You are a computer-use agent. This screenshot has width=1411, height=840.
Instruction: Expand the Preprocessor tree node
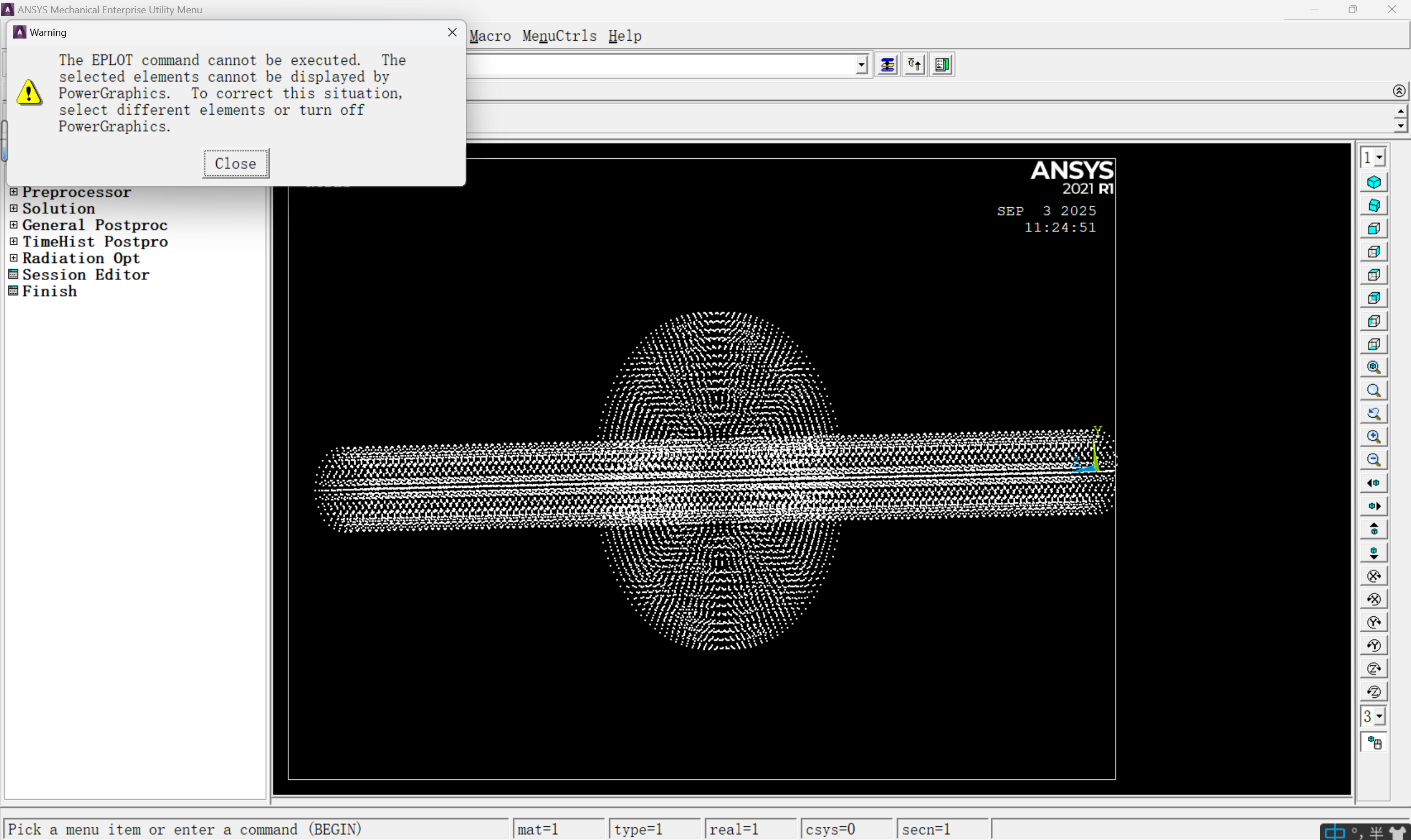(14, 192)
